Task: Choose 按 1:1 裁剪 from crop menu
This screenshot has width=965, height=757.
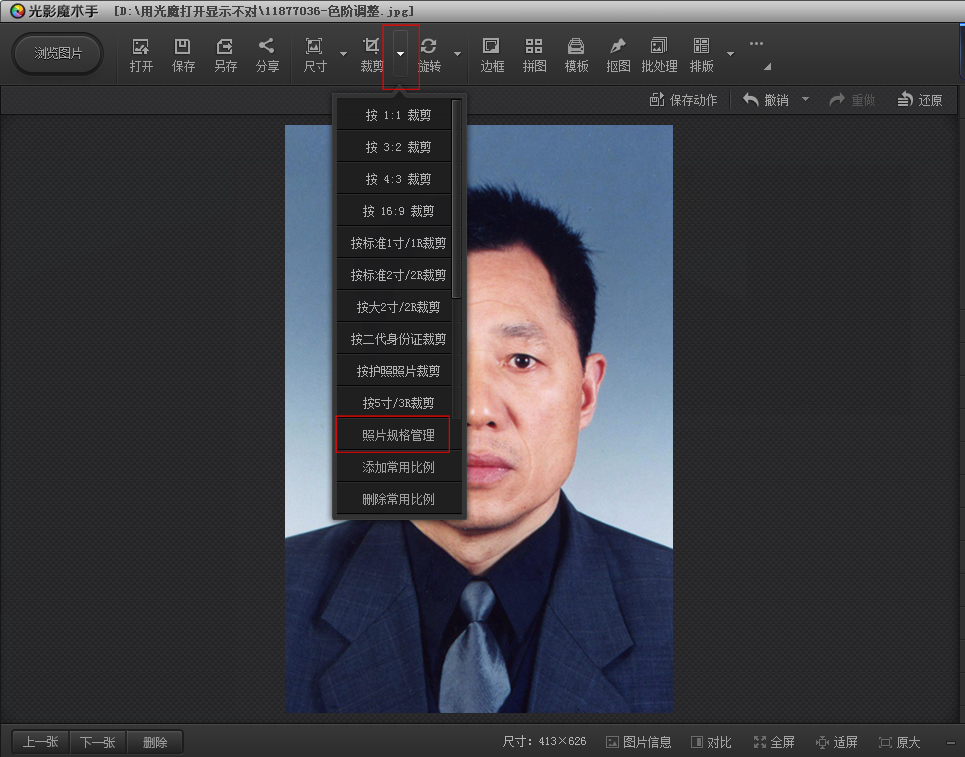Action: click(394, 115)
